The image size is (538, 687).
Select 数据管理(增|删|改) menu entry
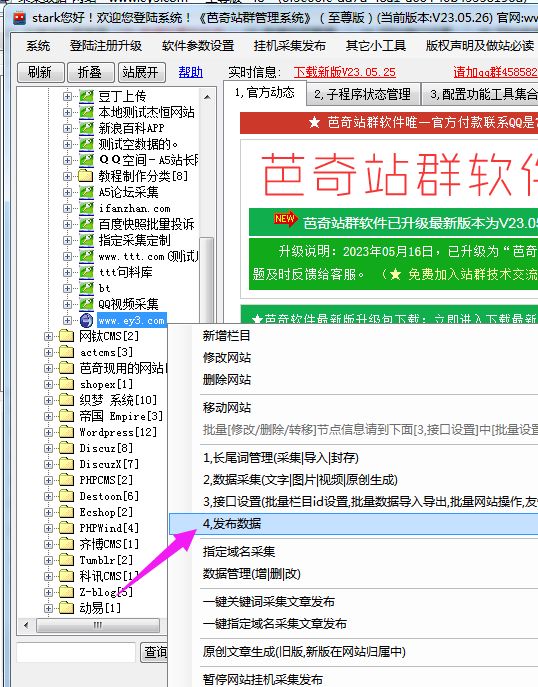pyautogui.click(x=251, y=574)
